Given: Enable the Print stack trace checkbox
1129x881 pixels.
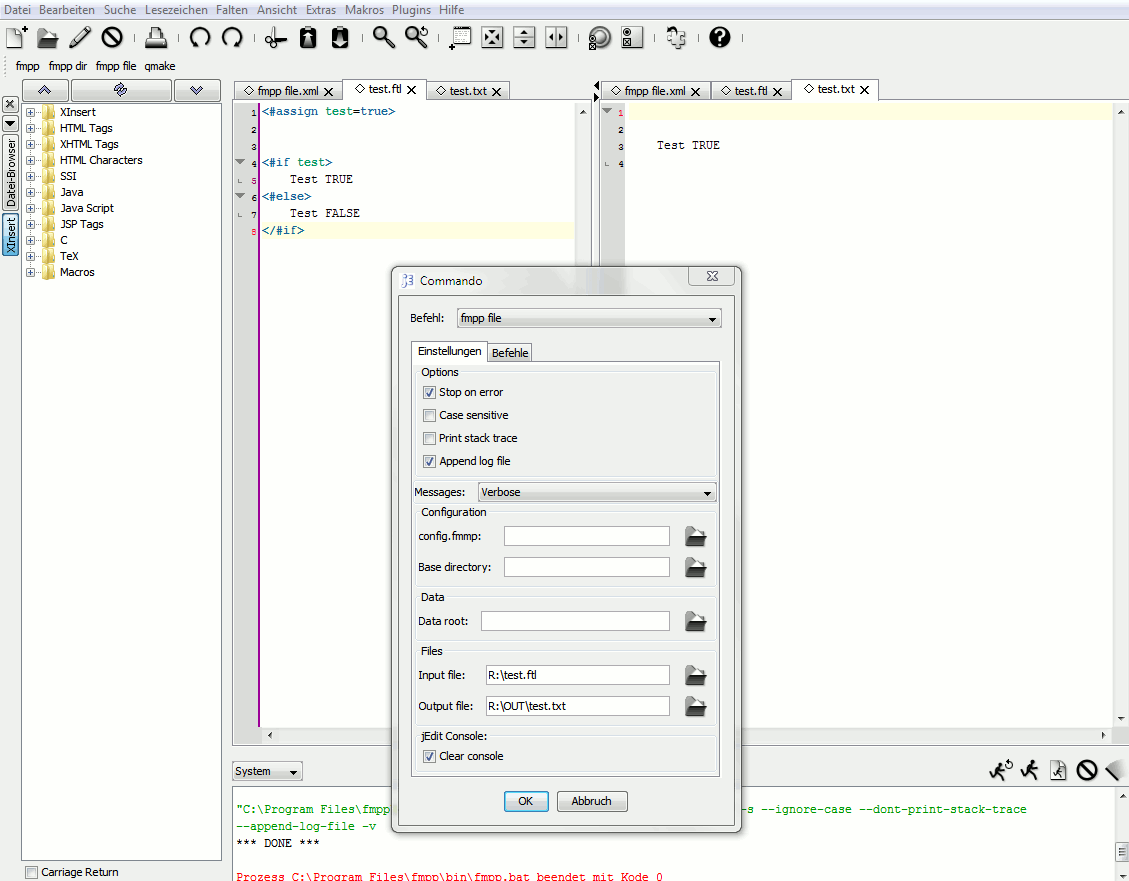Looking at the screenshot, I should pos(430,439).
